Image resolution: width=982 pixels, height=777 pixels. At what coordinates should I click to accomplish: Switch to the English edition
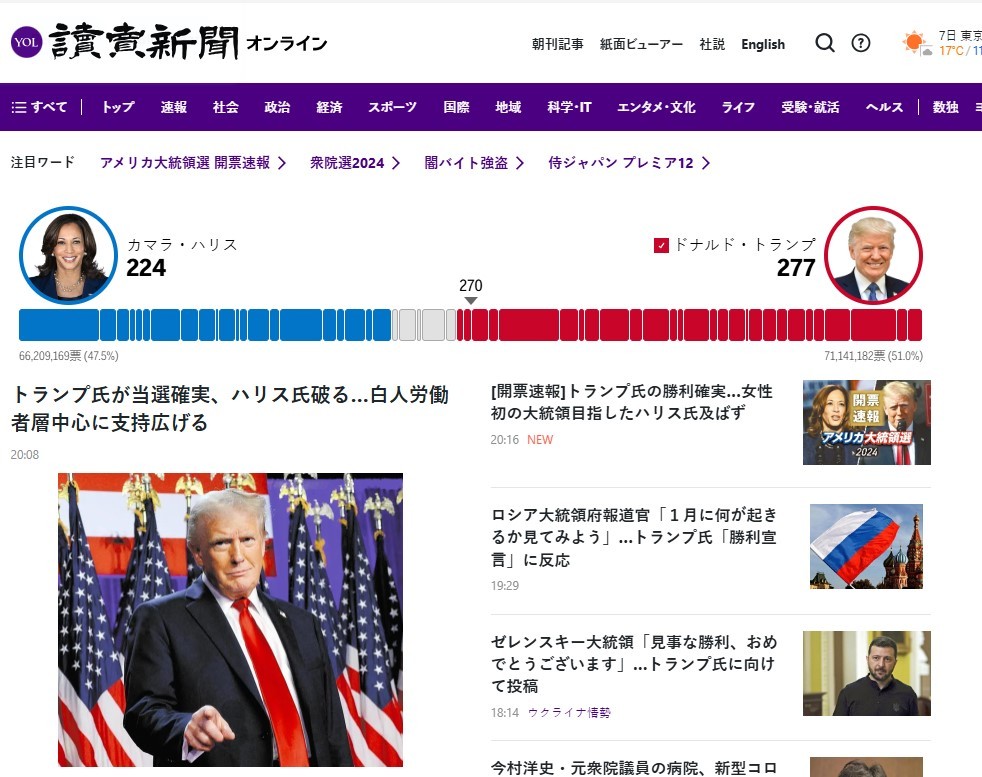[x=763, y=44]
